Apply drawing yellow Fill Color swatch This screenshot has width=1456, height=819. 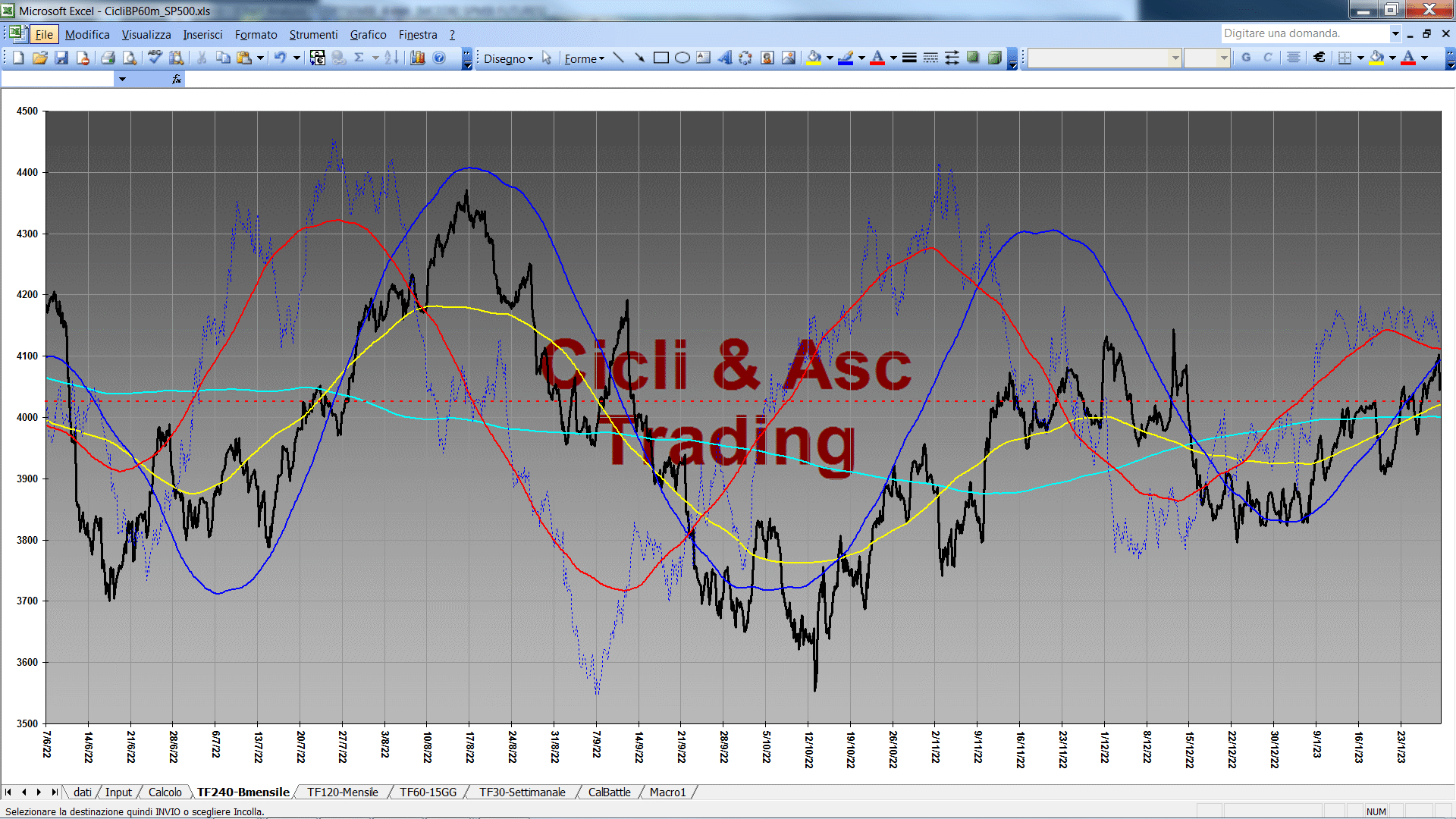814,58
